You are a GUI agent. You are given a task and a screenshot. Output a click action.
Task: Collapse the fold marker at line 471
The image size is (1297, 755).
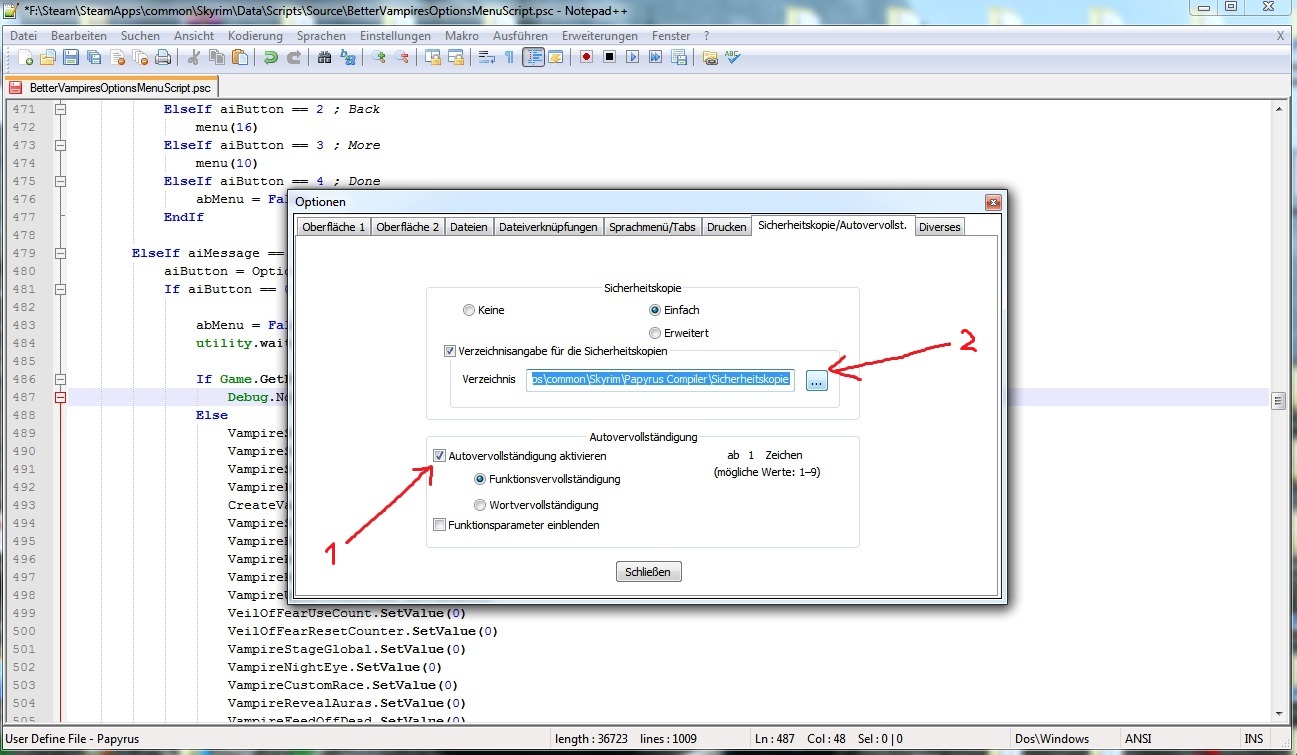pos(60,109)
